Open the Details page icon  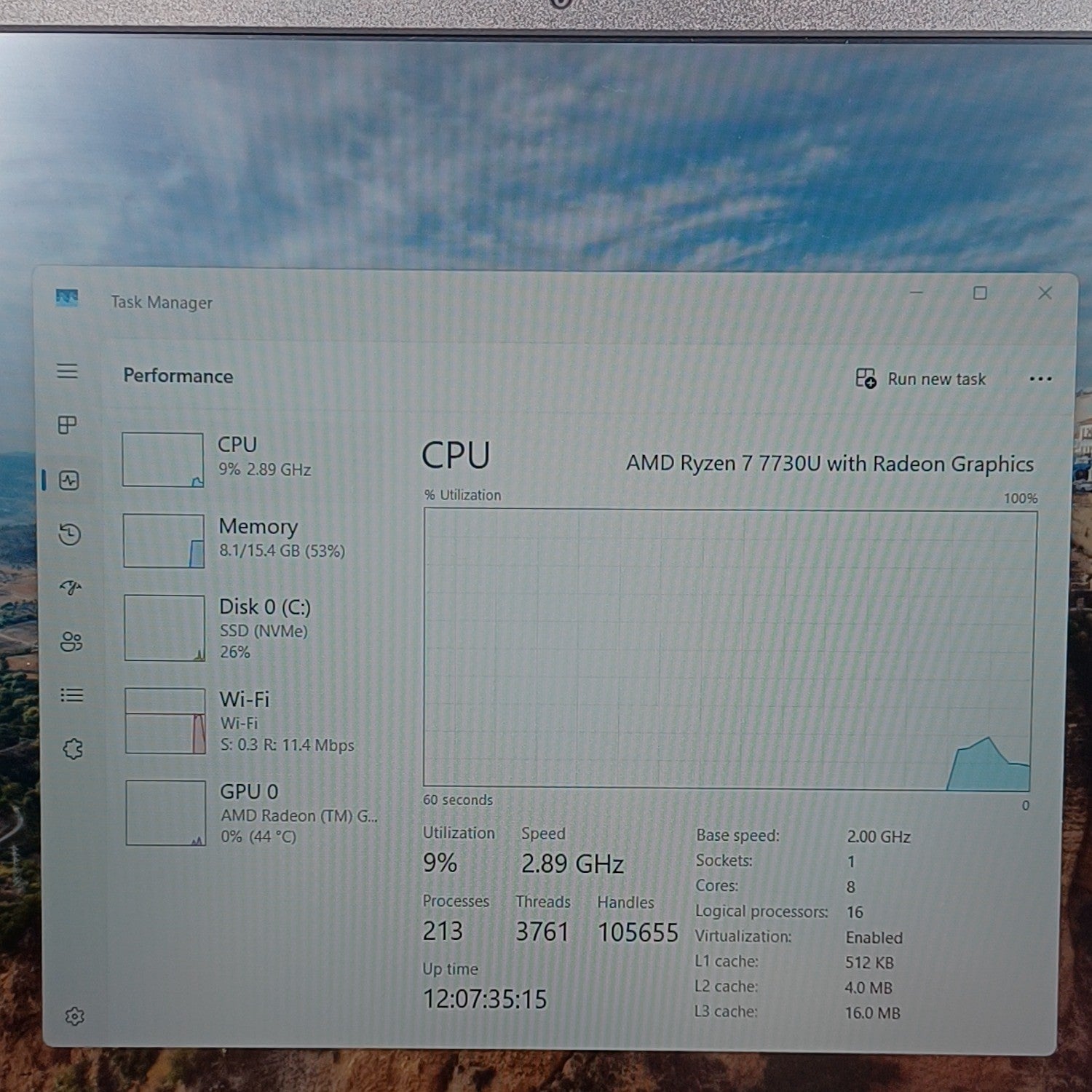71,695
